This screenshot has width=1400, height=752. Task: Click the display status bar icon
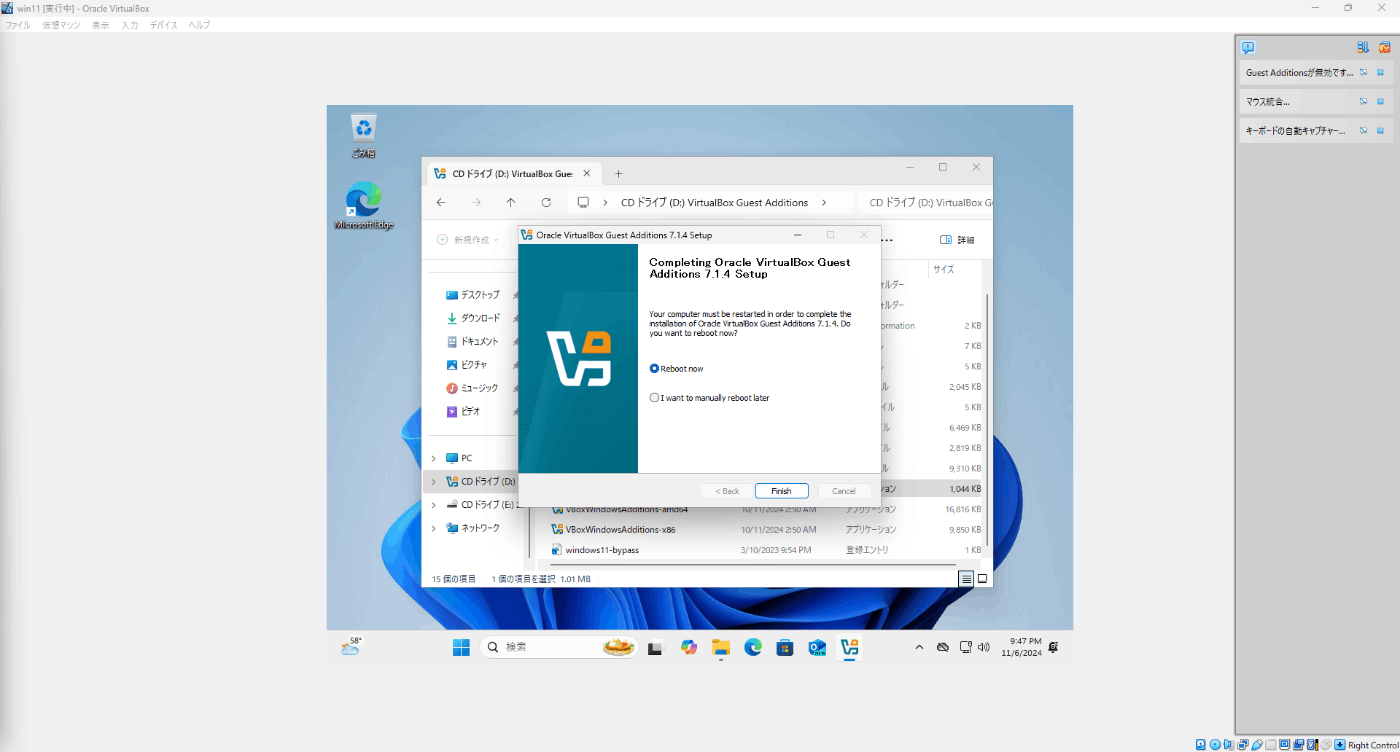(1285, 745)
